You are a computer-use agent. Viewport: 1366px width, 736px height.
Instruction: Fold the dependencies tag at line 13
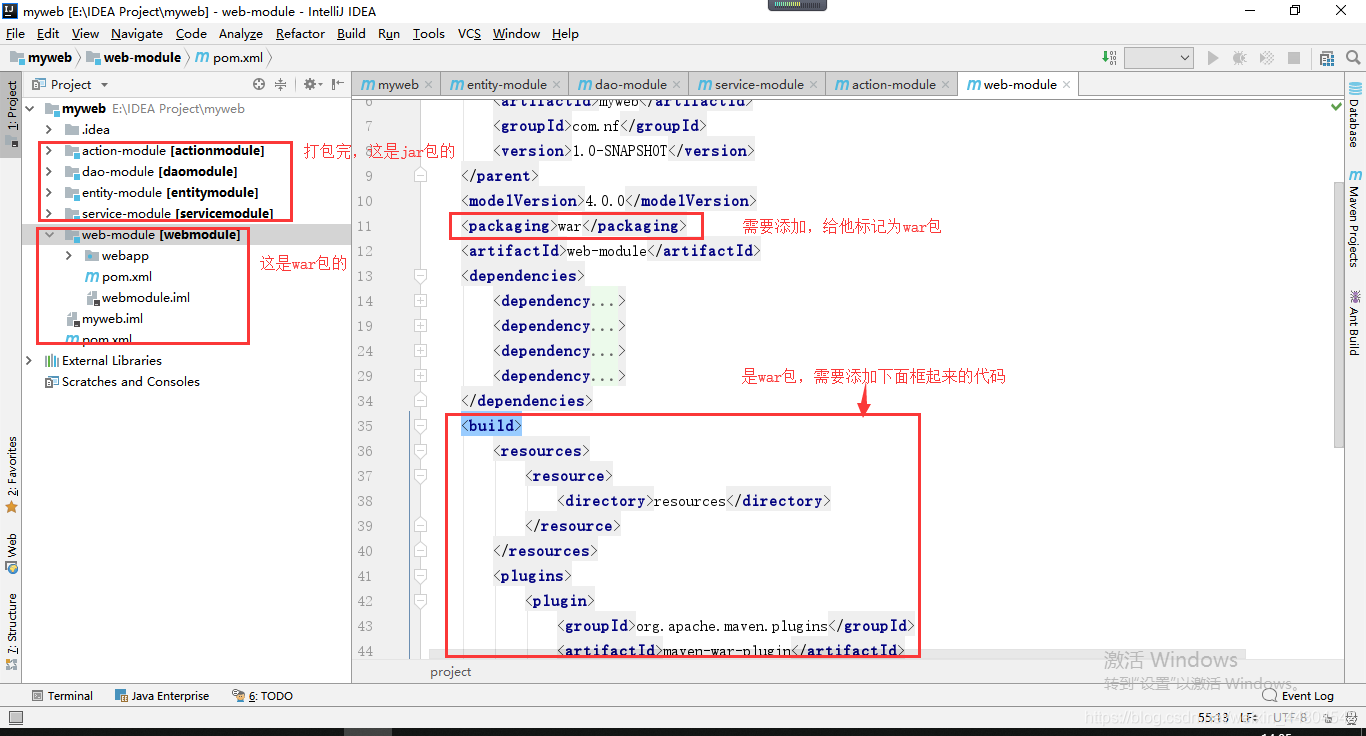point(420,276)
